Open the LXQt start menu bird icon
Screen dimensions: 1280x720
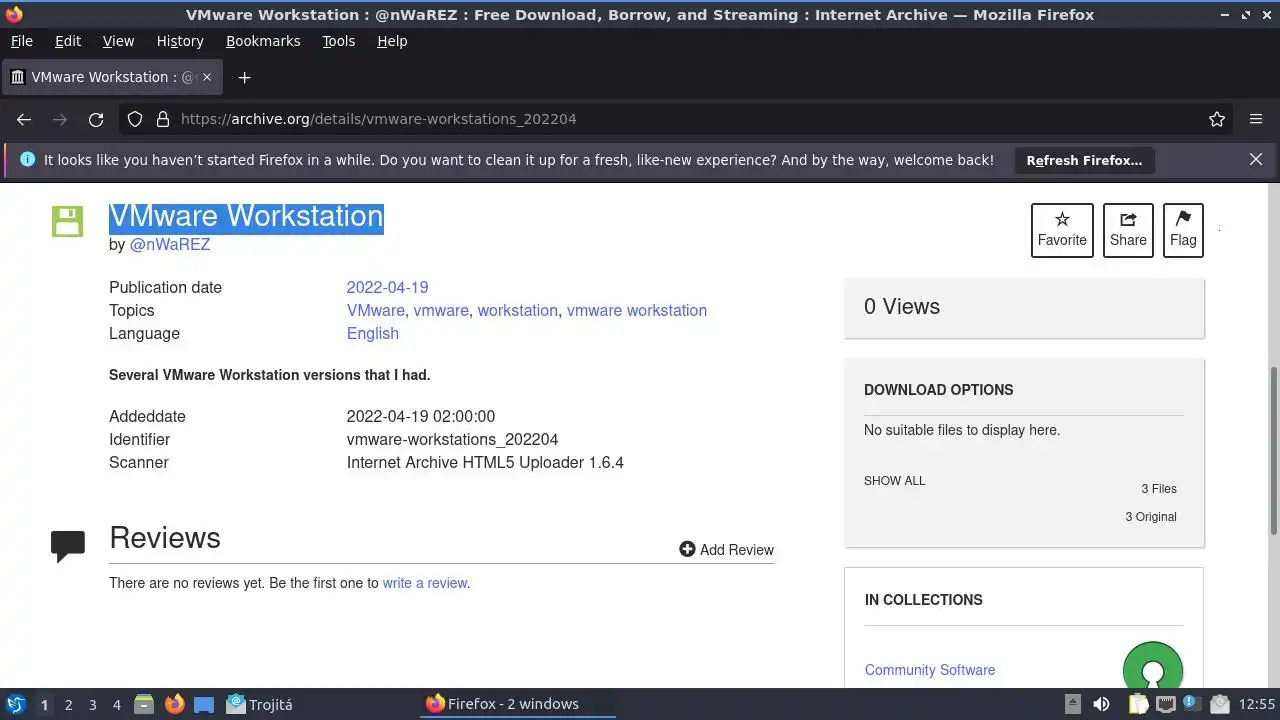pos(15,704)
